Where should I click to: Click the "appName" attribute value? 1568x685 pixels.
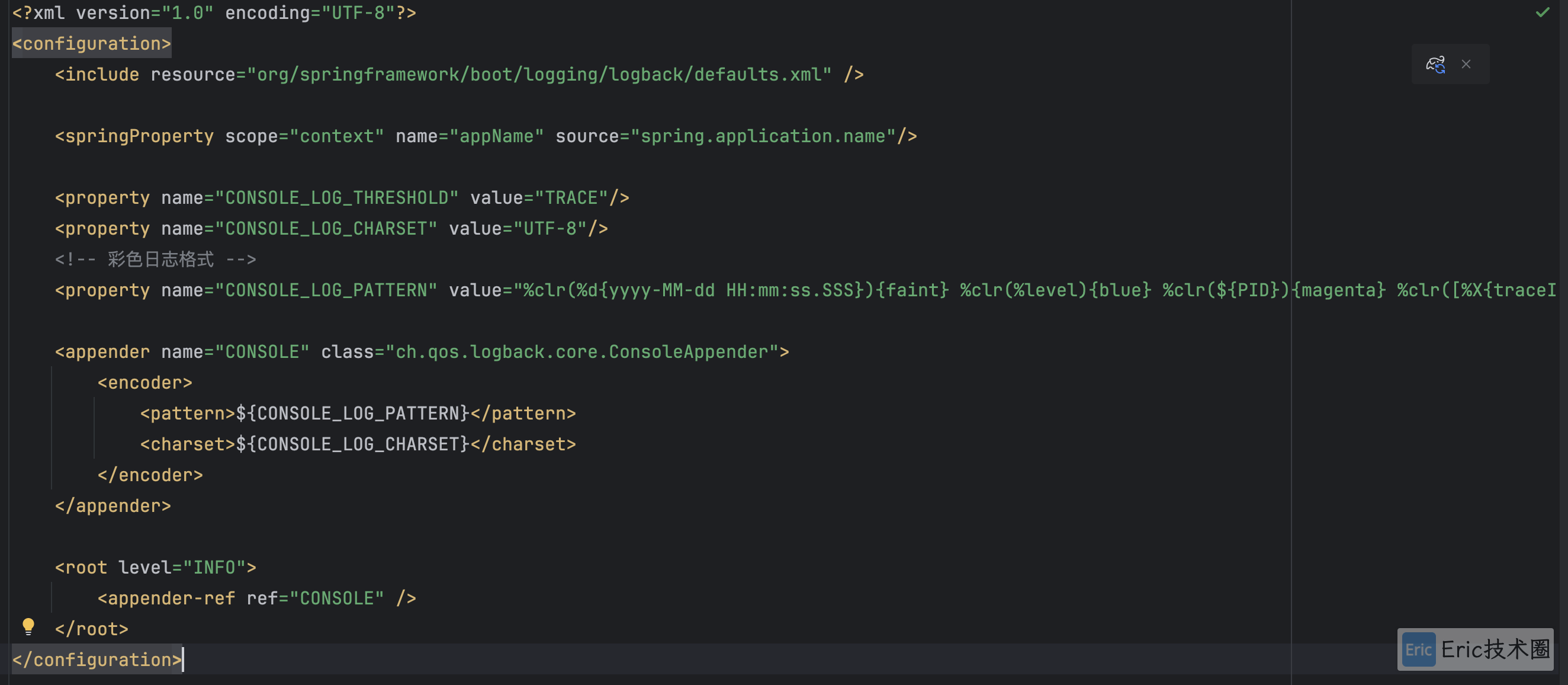click(x=496, y=136)
